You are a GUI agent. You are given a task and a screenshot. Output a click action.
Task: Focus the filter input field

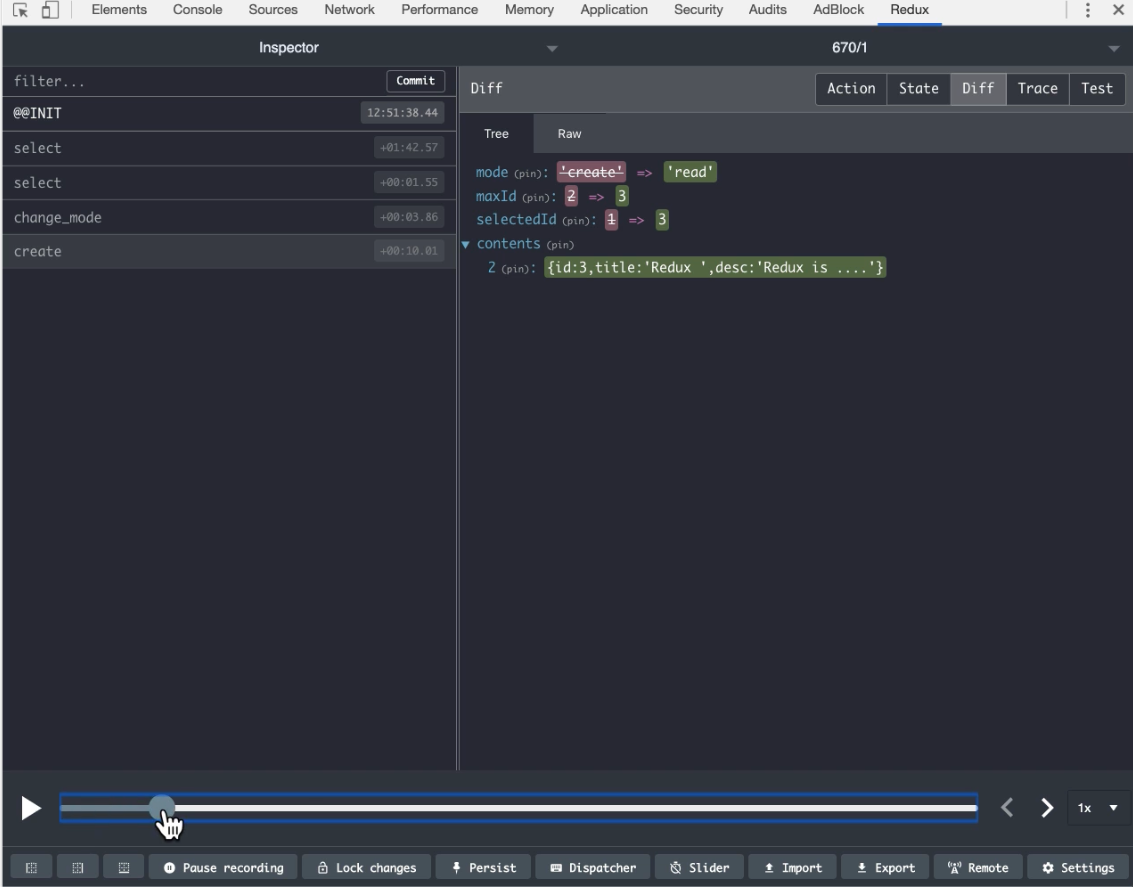click(195, 81)
